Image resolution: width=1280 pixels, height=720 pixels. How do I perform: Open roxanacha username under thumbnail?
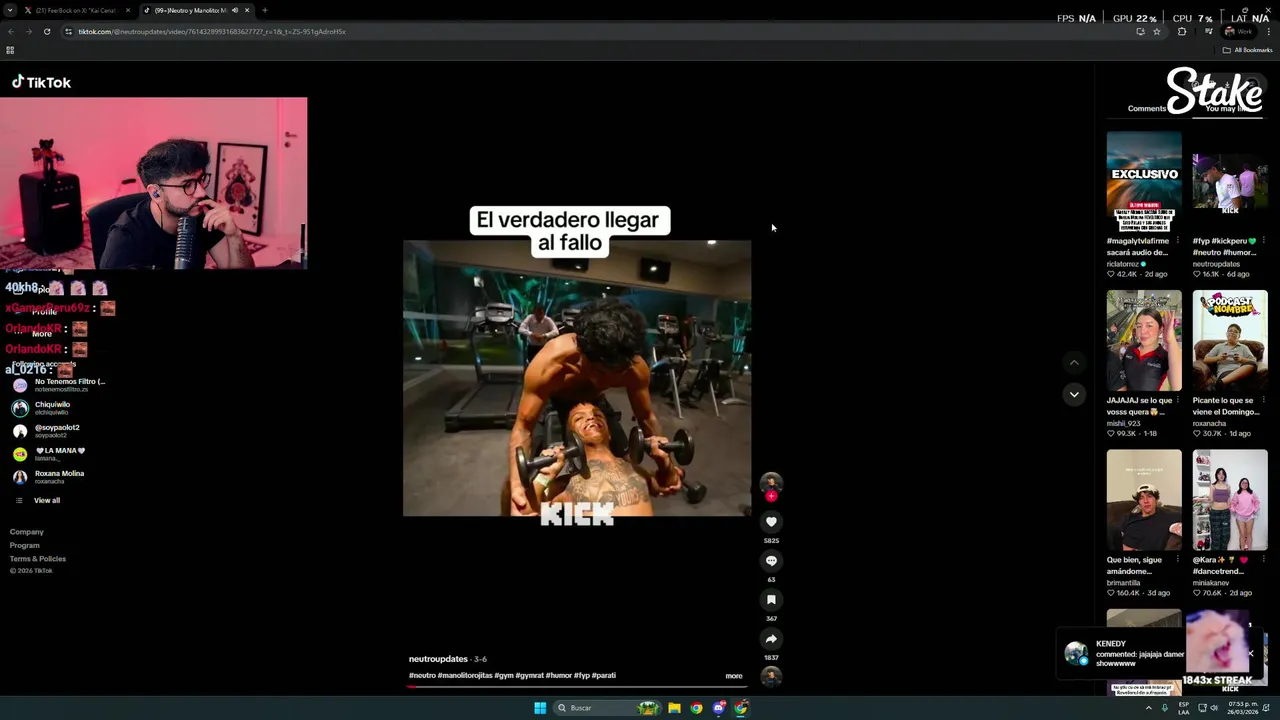1209,423
